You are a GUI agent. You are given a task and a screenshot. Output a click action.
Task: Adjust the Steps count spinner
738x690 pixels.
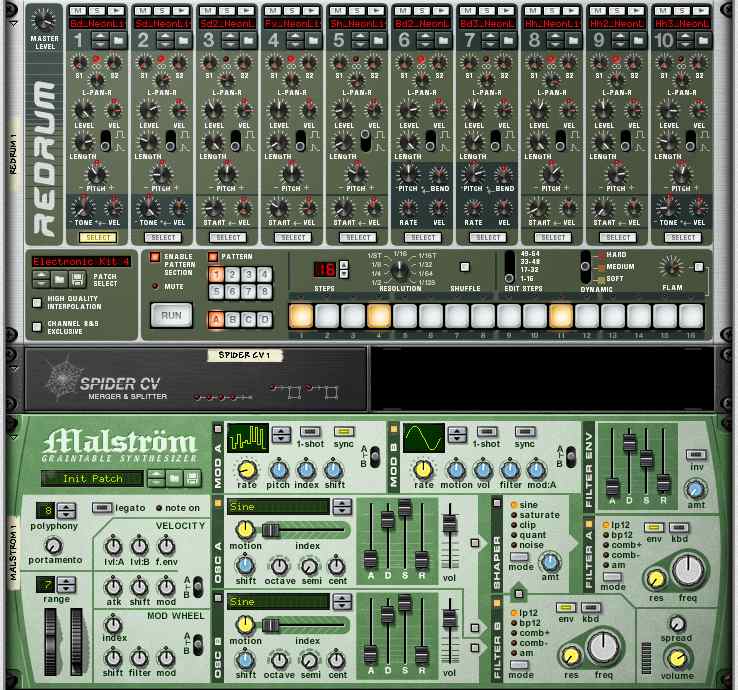coord(344,270)
